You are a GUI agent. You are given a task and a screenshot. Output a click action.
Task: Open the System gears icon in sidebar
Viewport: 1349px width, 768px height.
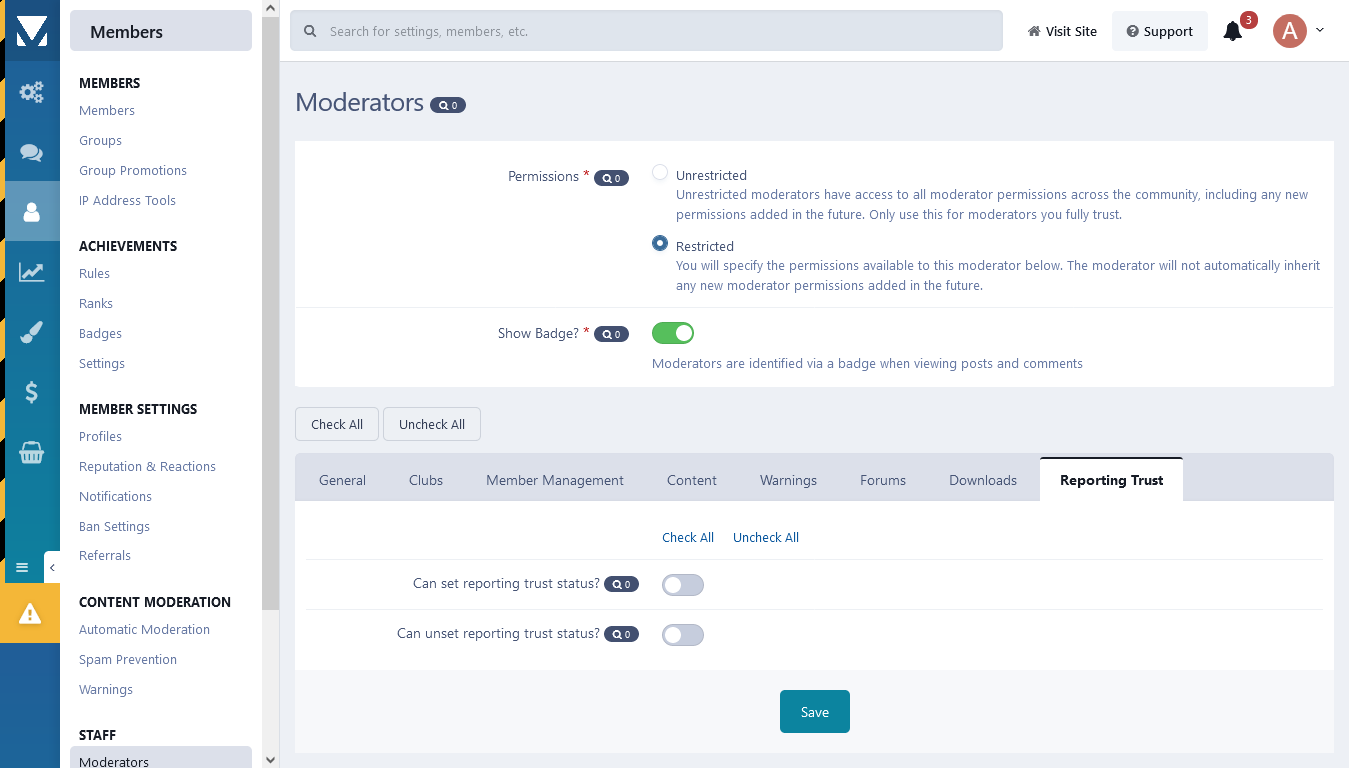pos(32,93)
